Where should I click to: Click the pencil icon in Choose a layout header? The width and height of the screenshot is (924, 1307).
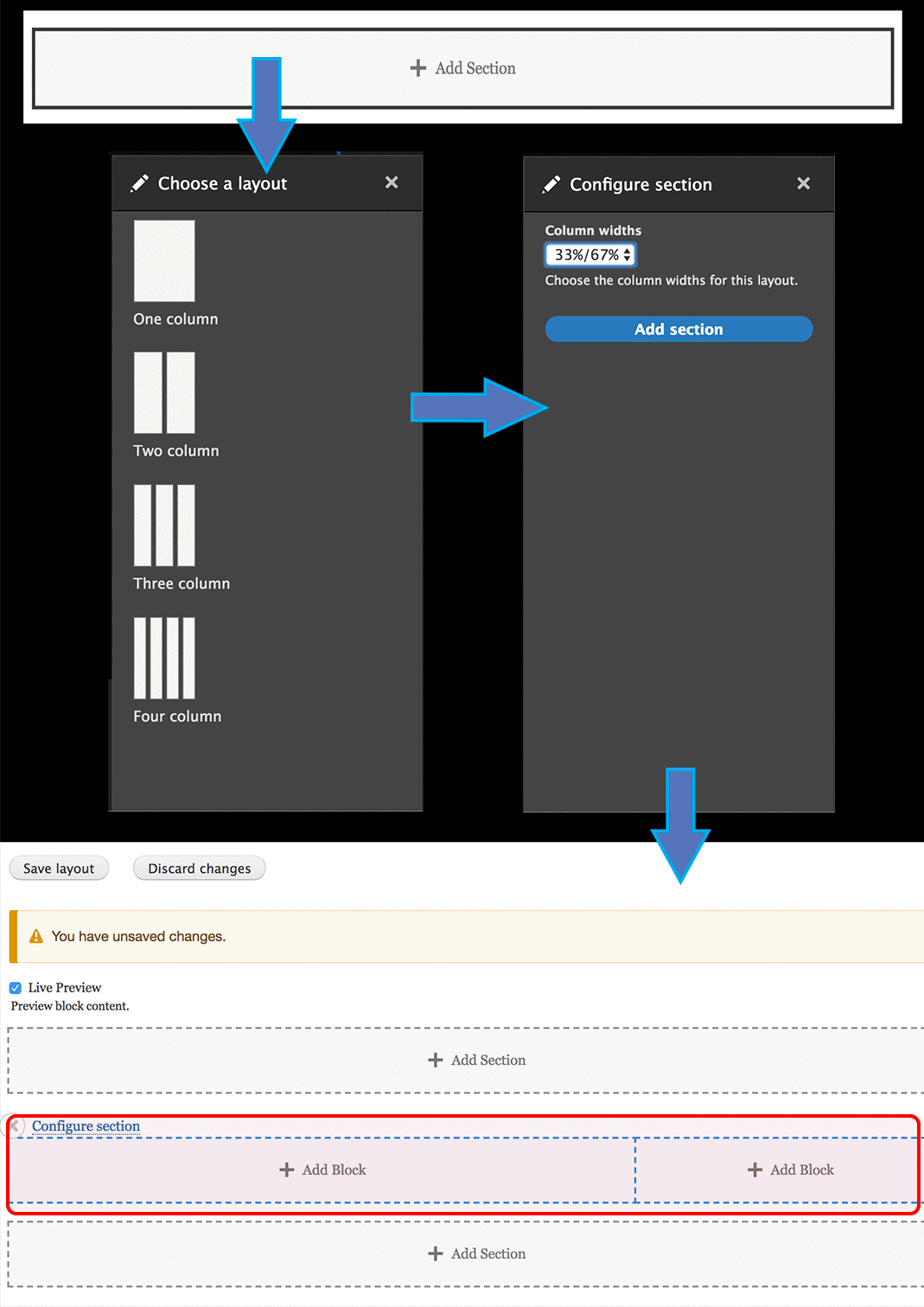coord(139,182)
